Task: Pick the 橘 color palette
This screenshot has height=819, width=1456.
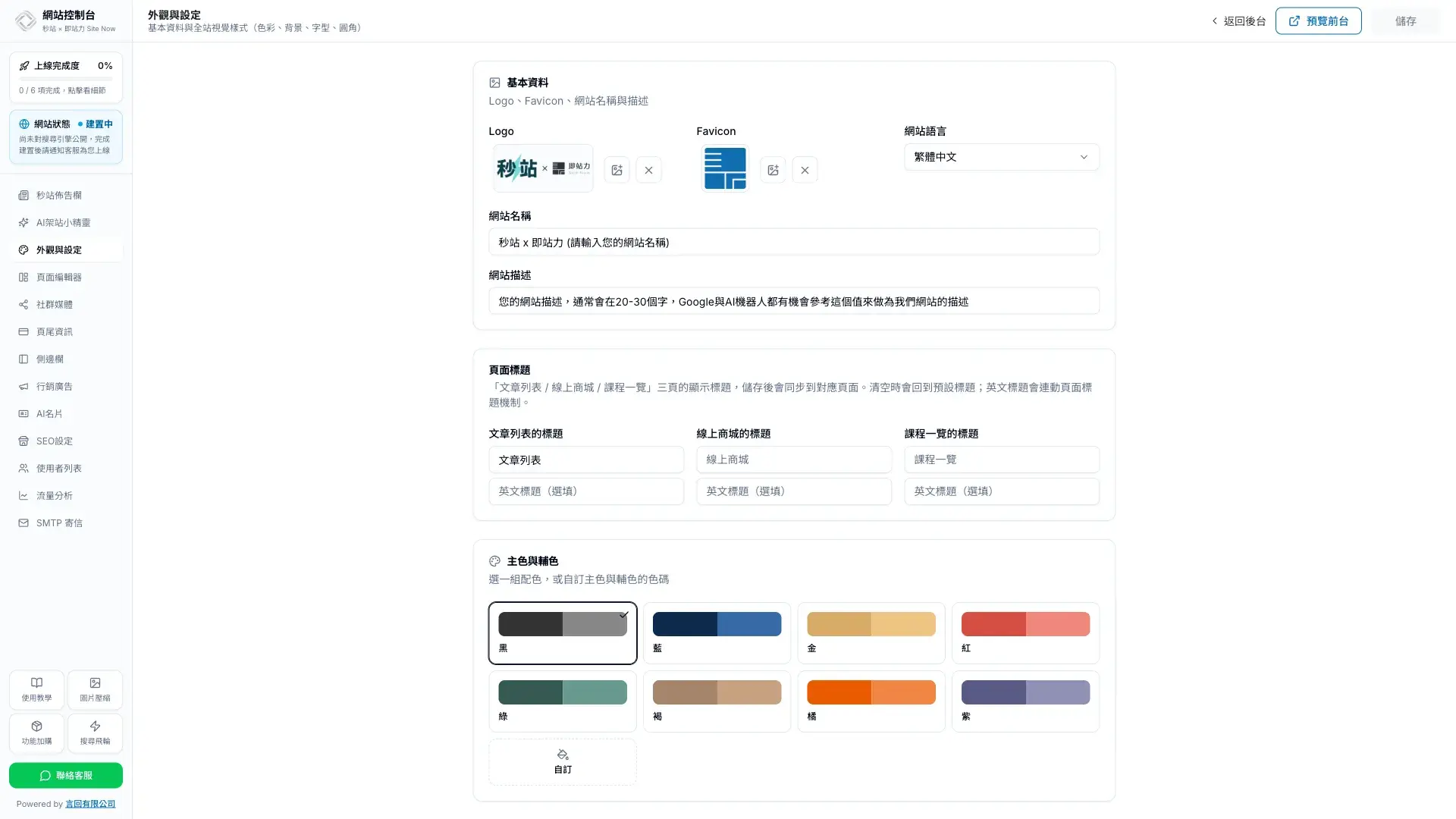Action: click(871, 701)
